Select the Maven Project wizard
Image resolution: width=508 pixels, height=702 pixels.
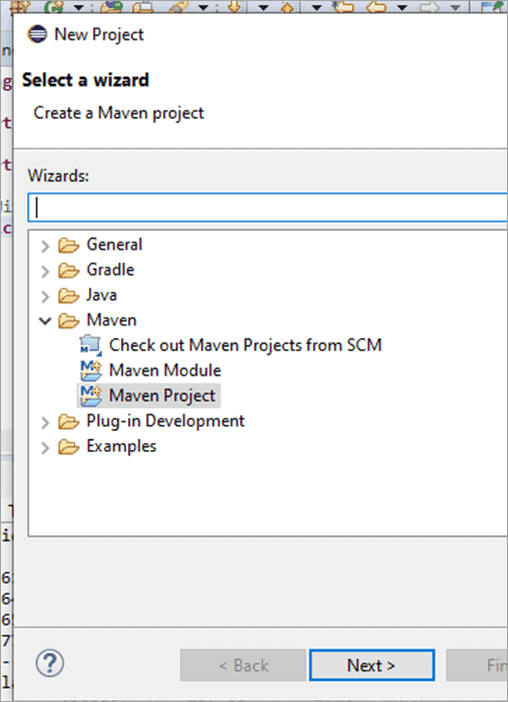coord(162,396)
